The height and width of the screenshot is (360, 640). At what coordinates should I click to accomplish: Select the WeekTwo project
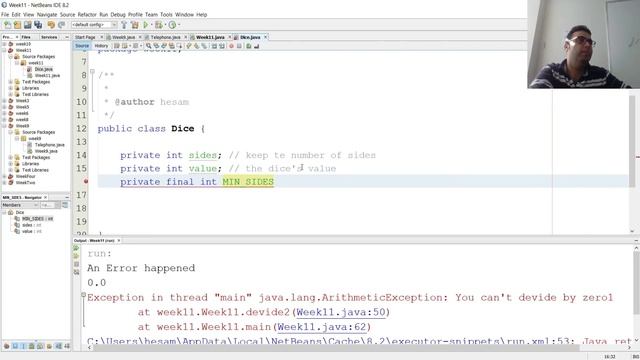click(25, 183)
